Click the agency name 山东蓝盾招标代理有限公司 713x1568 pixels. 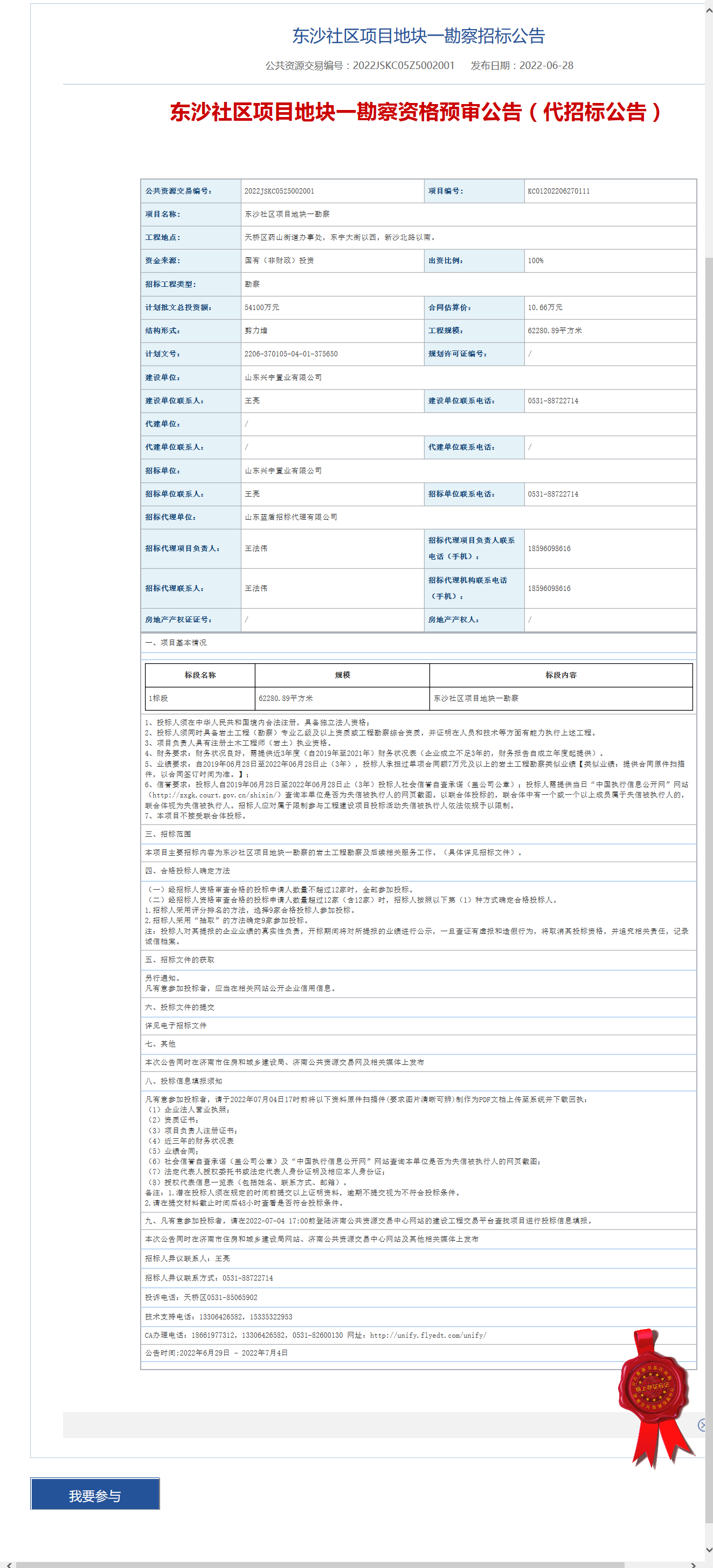point(291,517)
